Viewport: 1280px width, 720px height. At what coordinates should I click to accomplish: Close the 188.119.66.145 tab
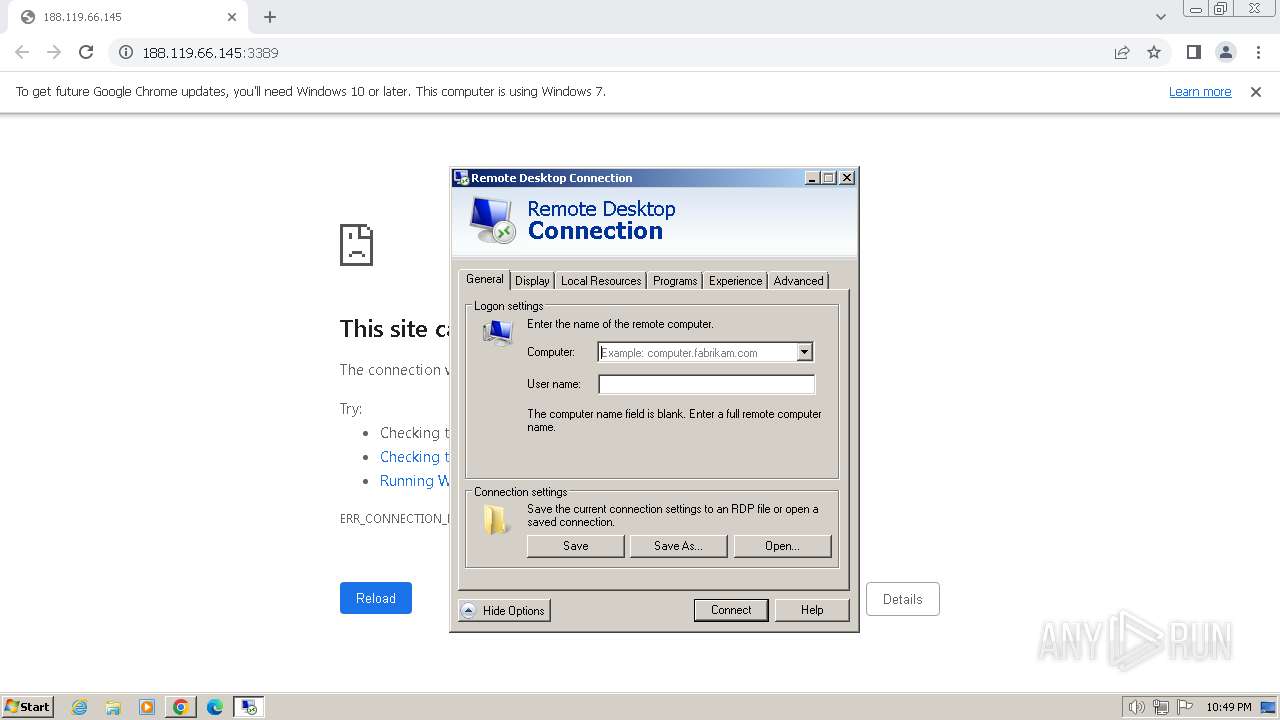(232, 17)
